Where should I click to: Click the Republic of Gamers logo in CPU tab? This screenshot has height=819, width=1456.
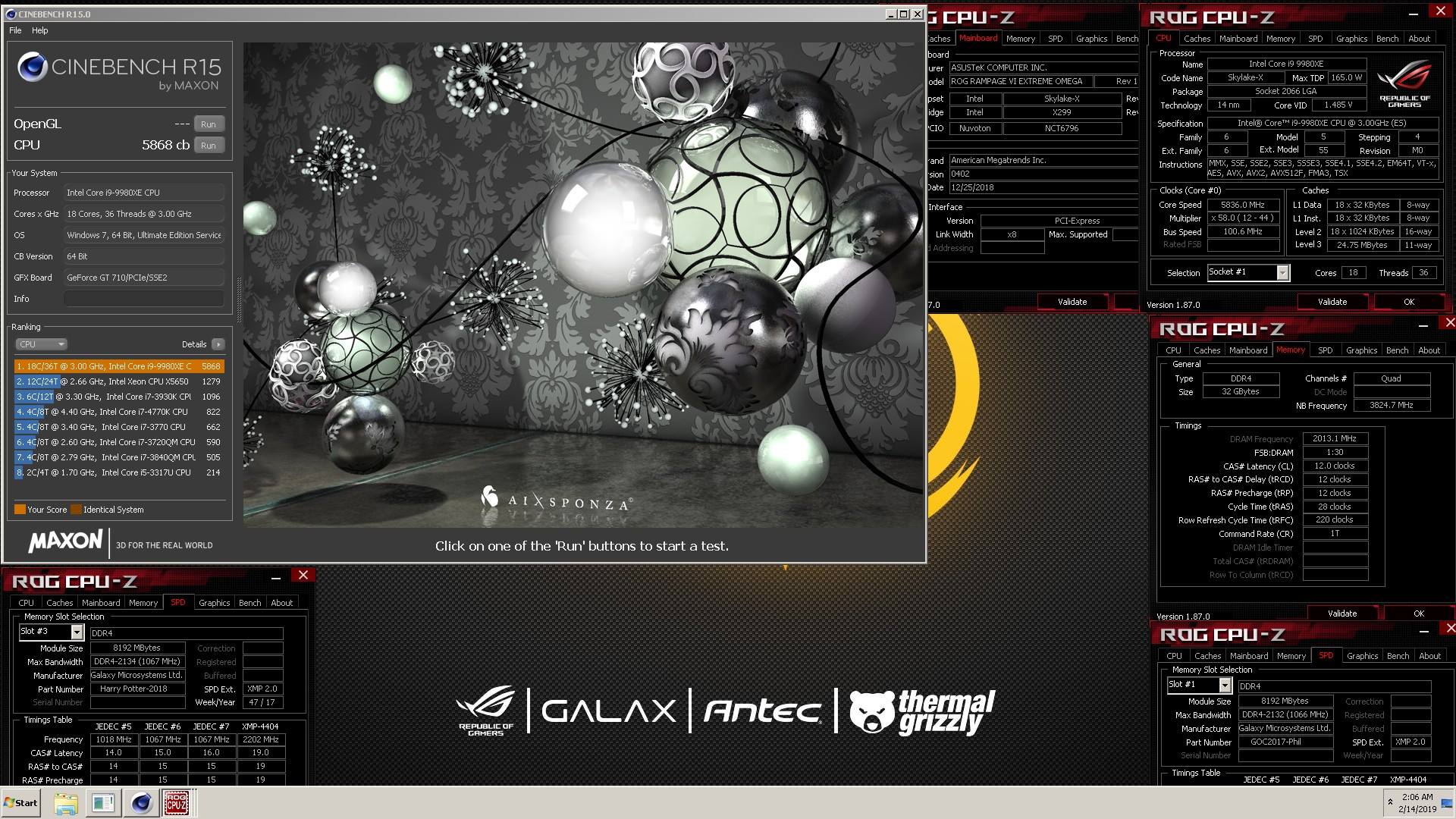pyautogui.click(x=1404, y=83)
